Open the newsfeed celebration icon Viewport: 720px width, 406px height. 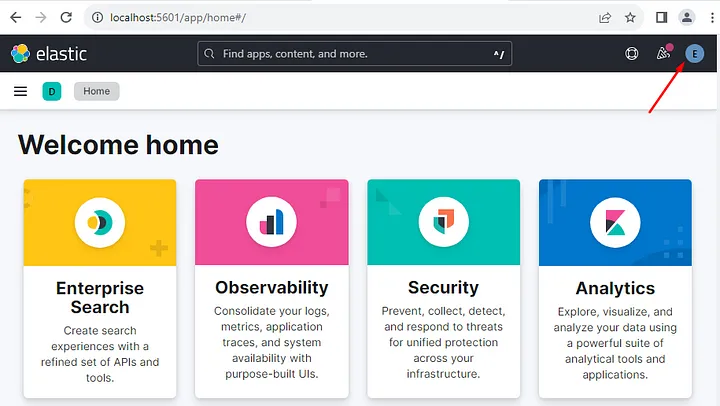(x=663, y=53)
